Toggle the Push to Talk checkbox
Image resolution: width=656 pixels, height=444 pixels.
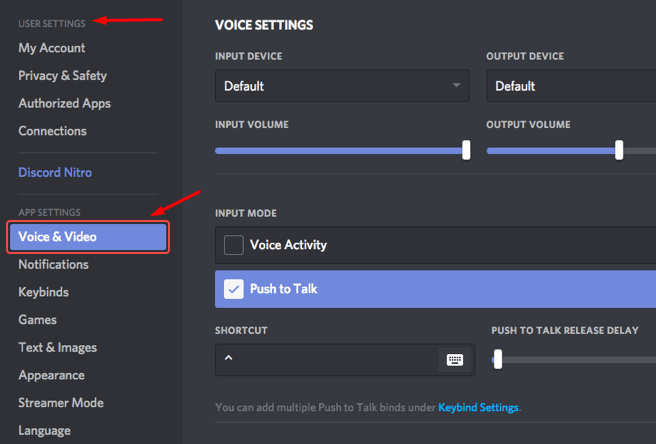pos(234,289)
